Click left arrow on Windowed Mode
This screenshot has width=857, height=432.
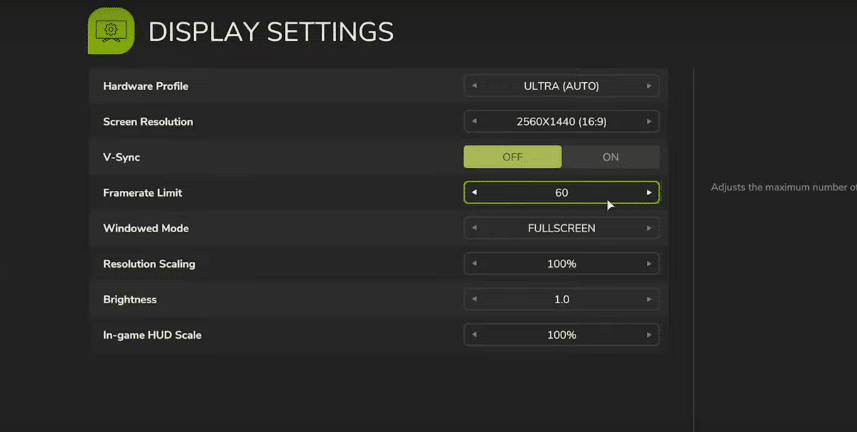474,228
